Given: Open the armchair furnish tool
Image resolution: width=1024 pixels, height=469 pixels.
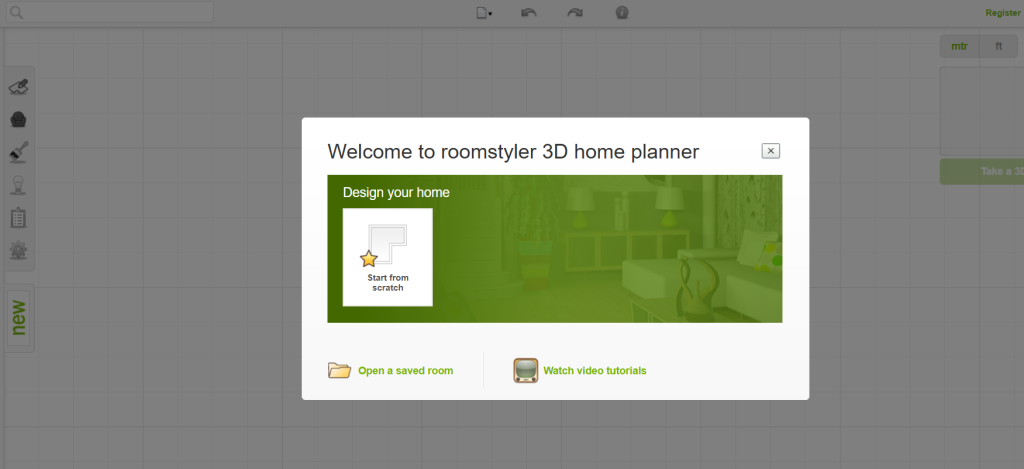Looking at the screenshot, I should tap(18, 120).
